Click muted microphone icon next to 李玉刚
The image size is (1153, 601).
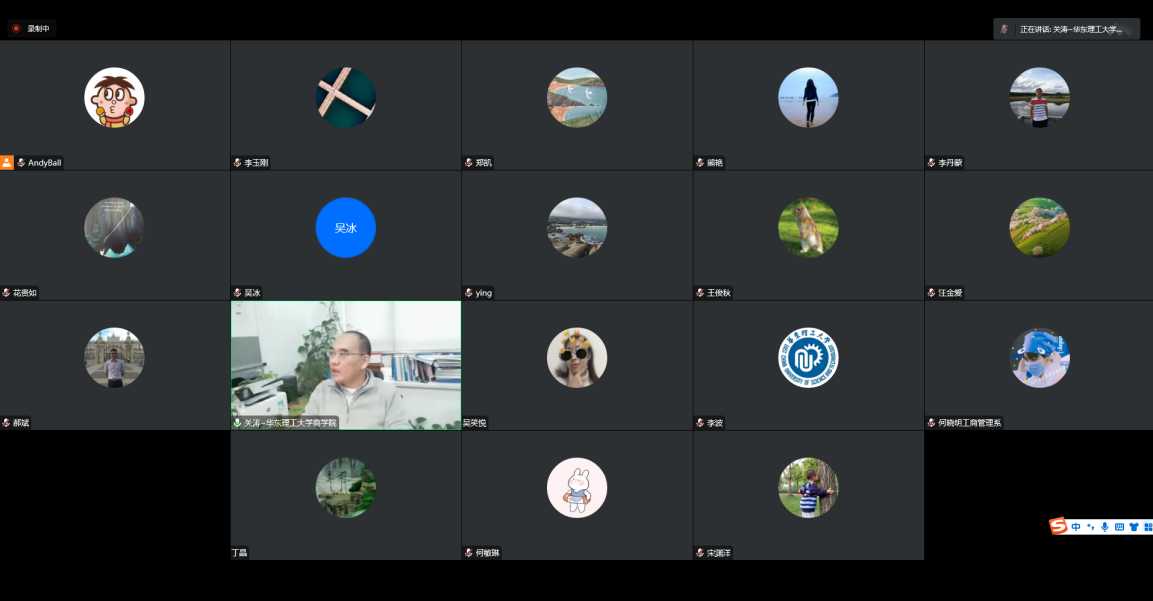coord(237,163)
